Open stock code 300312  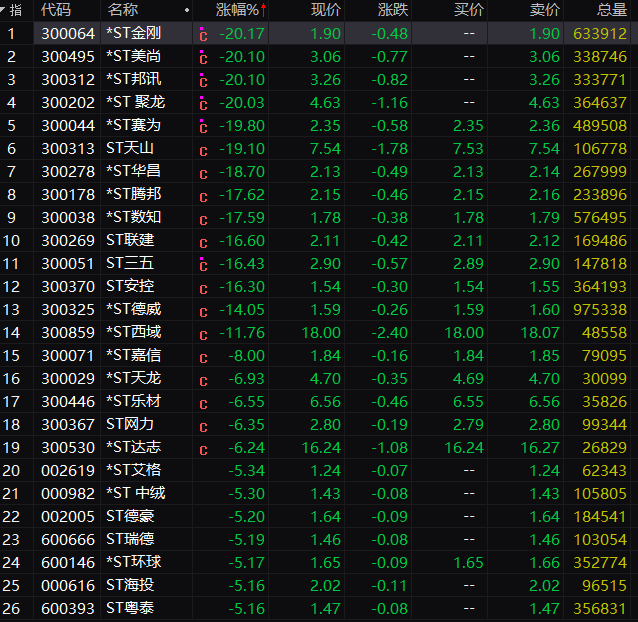(67, 80)
